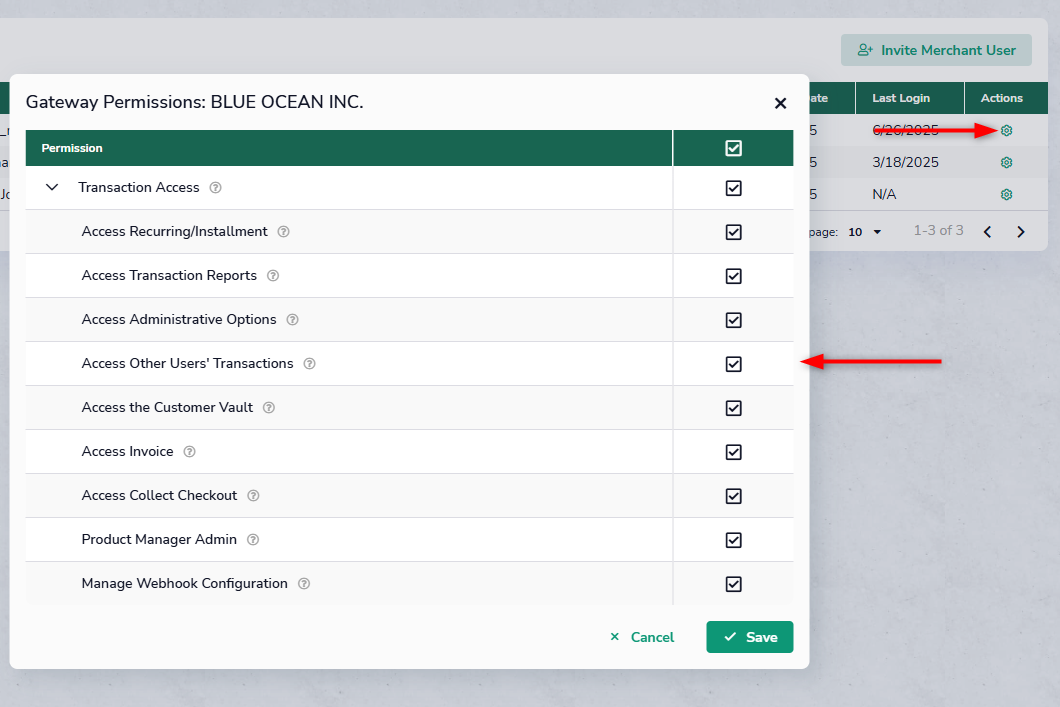
Task: Open help tooltip for Access Transaction Reports
Action: click(273, 276)
